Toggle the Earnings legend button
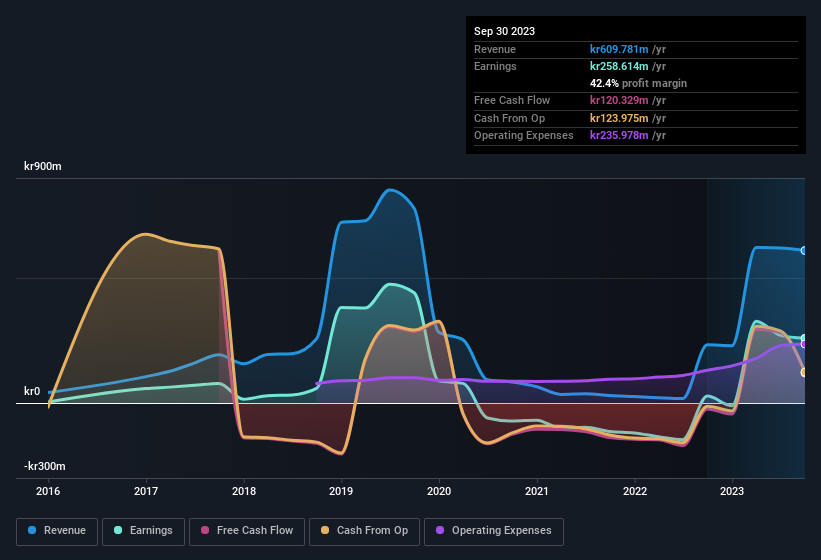 tap(143, 531)
